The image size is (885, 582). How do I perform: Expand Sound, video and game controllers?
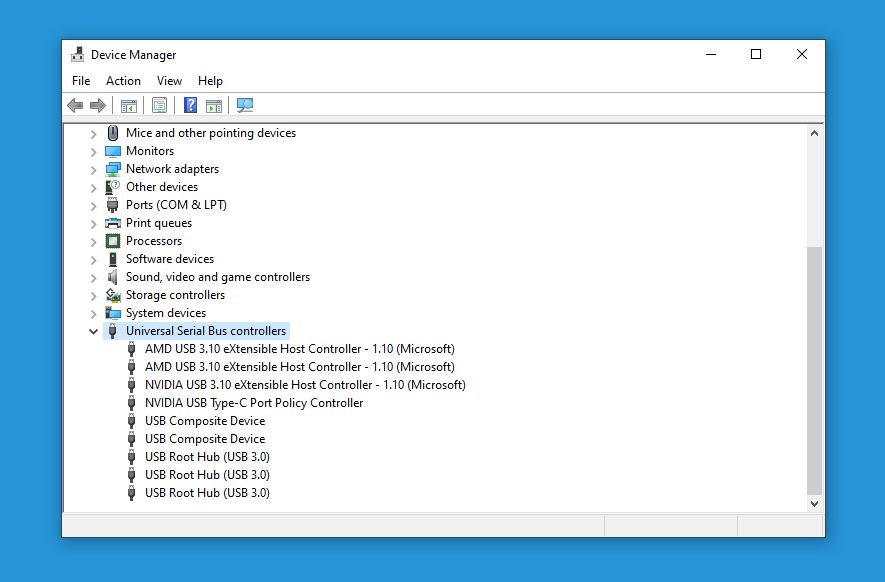point(94,278)
